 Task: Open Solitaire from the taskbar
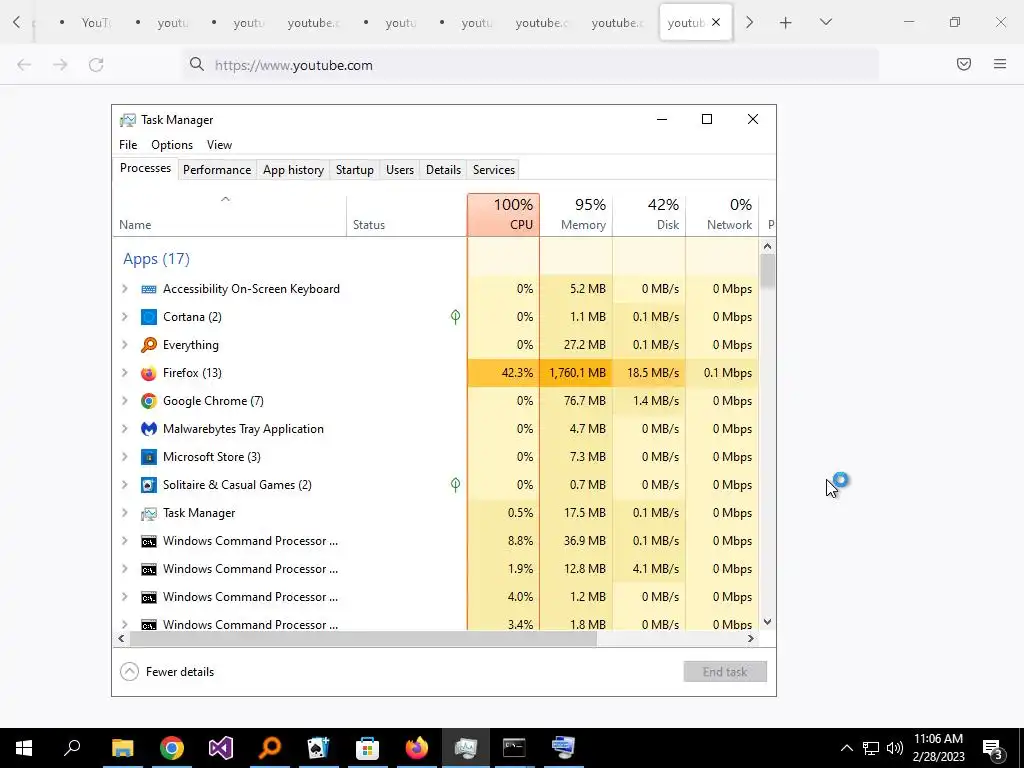coord(319,748)
